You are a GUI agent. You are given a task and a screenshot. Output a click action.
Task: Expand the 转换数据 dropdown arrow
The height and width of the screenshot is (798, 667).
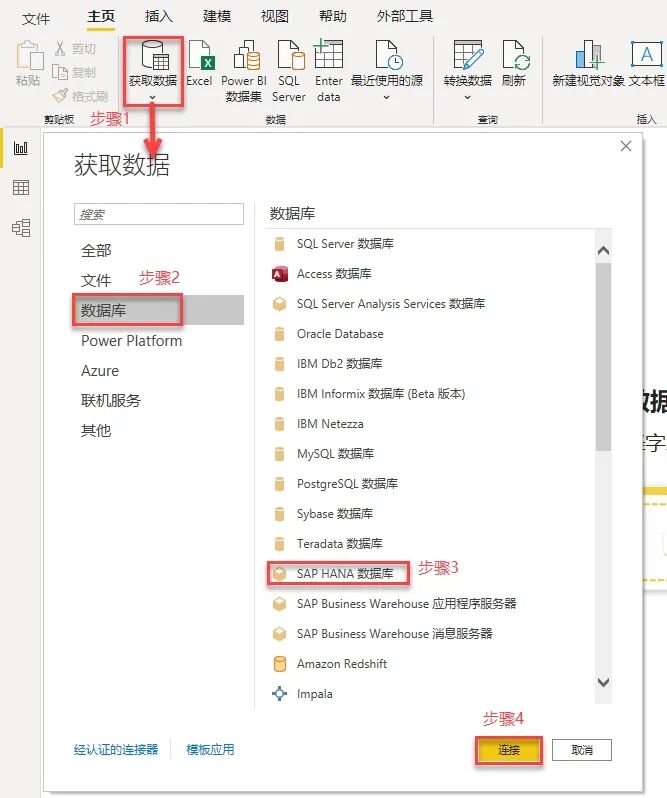(x=468, y=97)
